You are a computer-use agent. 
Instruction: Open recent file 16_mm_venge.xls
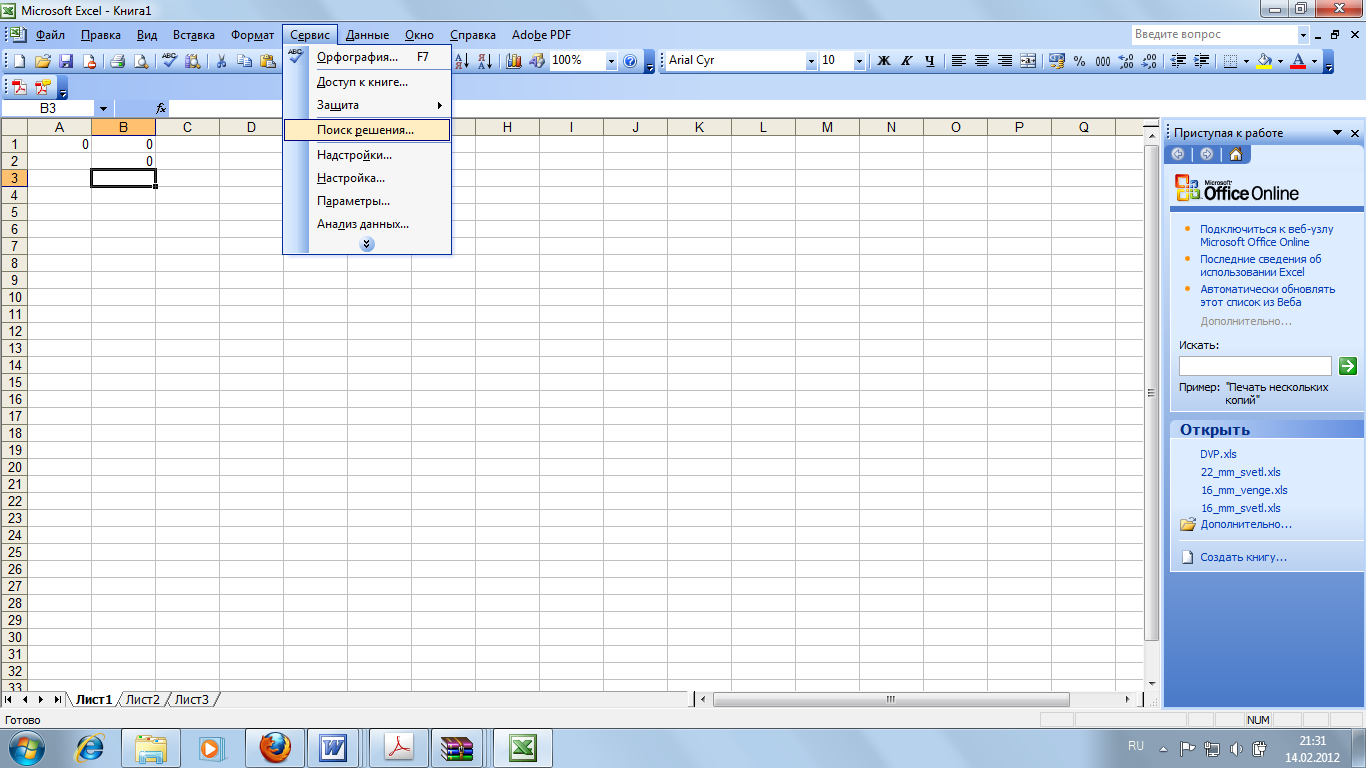pos(1244,490)
